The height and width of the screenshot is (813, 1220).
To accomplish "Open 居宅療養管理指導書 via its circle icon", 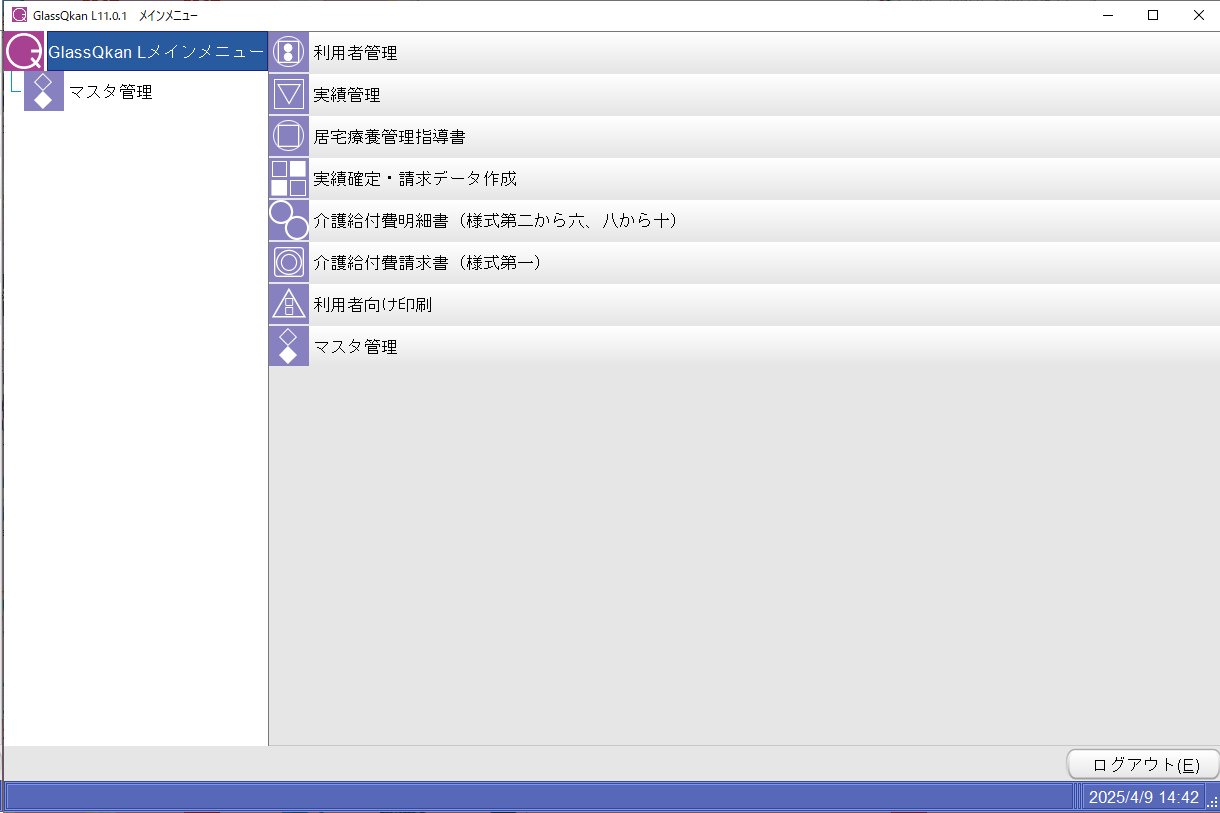I will (x=288, y=135).
